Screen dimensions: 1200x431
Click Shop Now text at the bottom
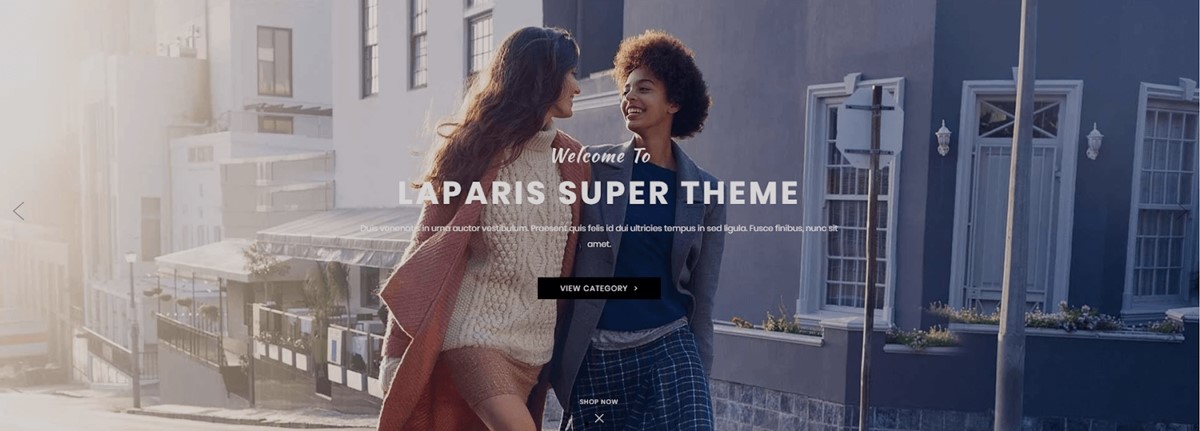tap(599, 401)
